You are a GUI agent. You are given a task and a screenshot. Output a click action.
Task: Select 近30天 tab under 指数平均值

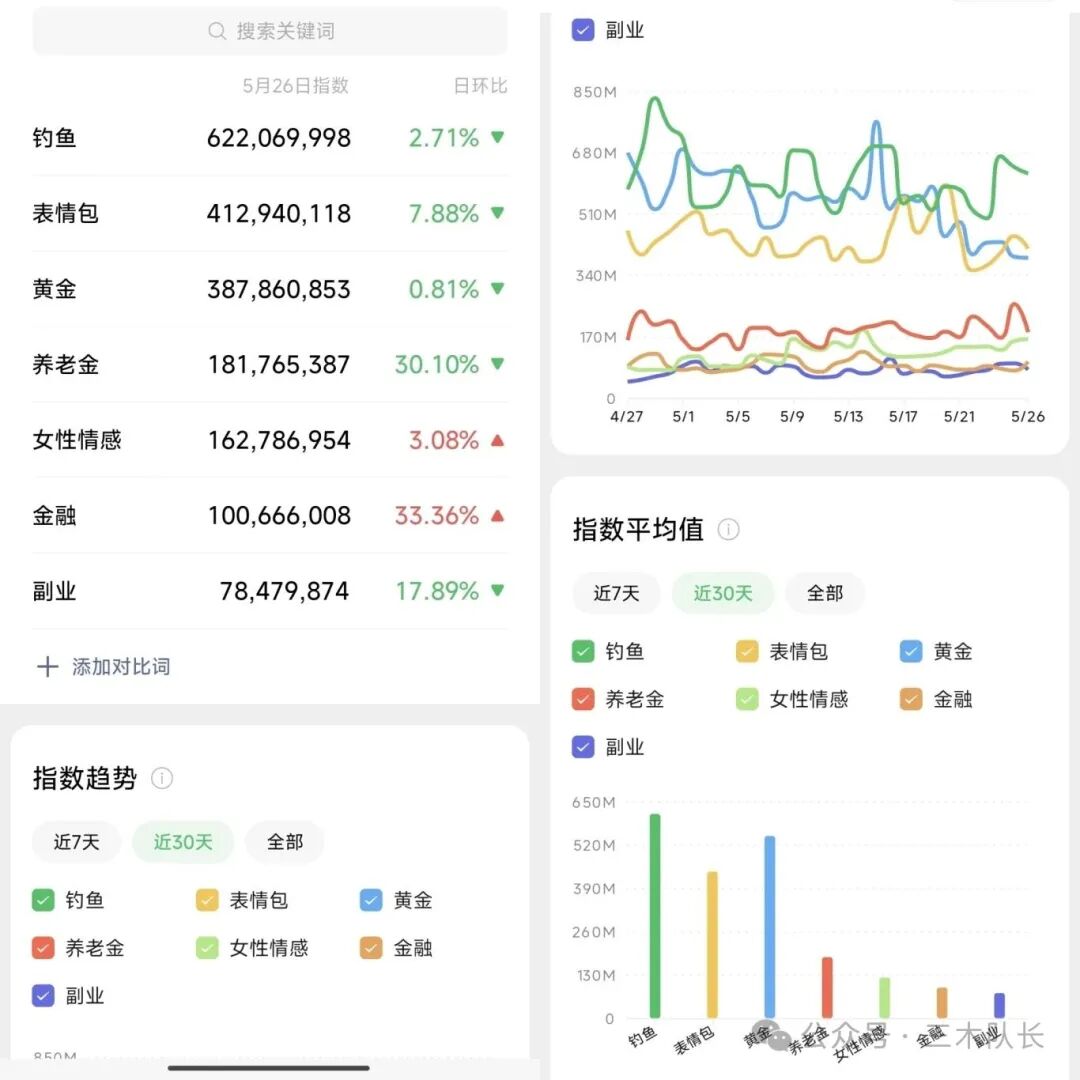(723, 593)
